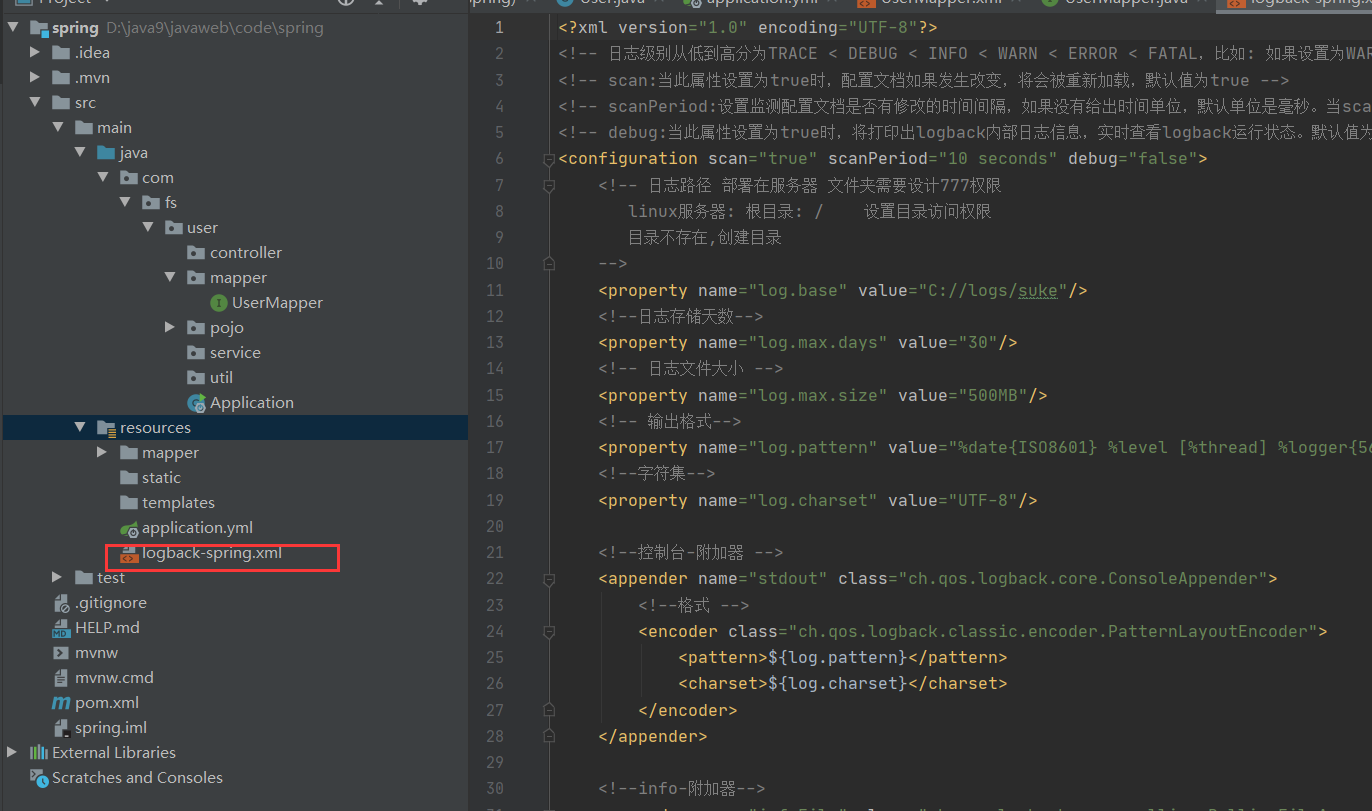
Task: Click the application.yml Spring config icon
Action: point(128,528)
